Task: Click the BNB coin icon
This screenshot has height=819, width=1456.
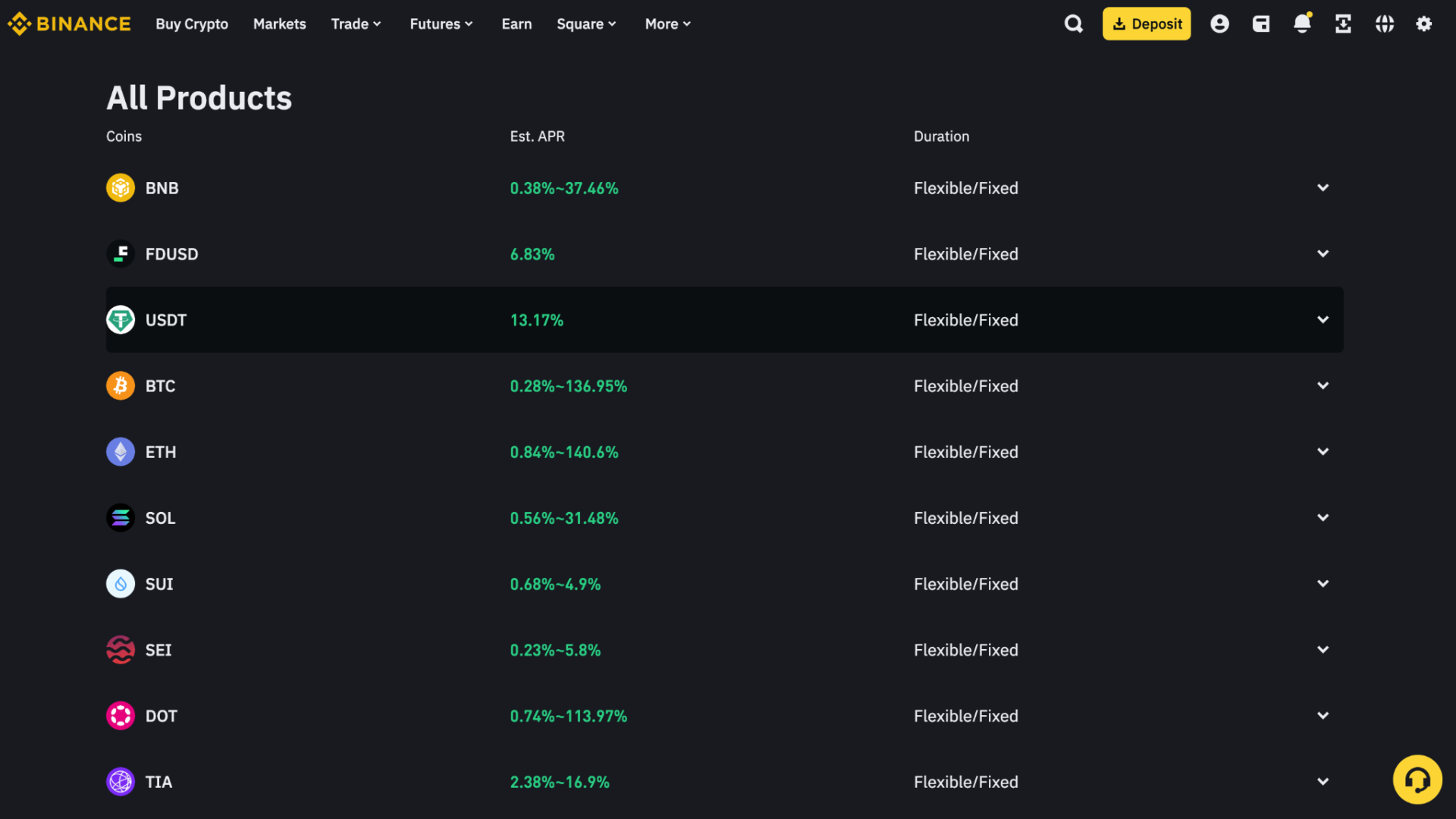Action: pos(121,188)
